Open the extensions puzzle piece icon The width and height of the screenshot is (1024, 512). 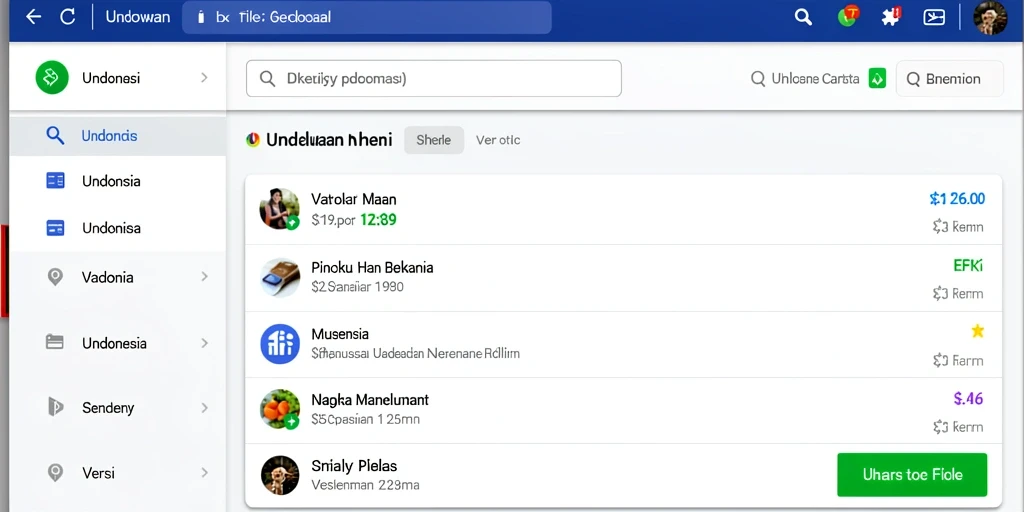[x=891, y=16]
